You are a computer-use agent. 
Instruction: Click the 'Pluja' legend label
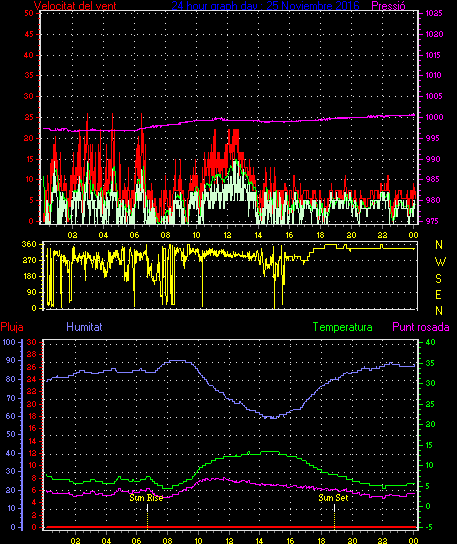click(12, 327)
